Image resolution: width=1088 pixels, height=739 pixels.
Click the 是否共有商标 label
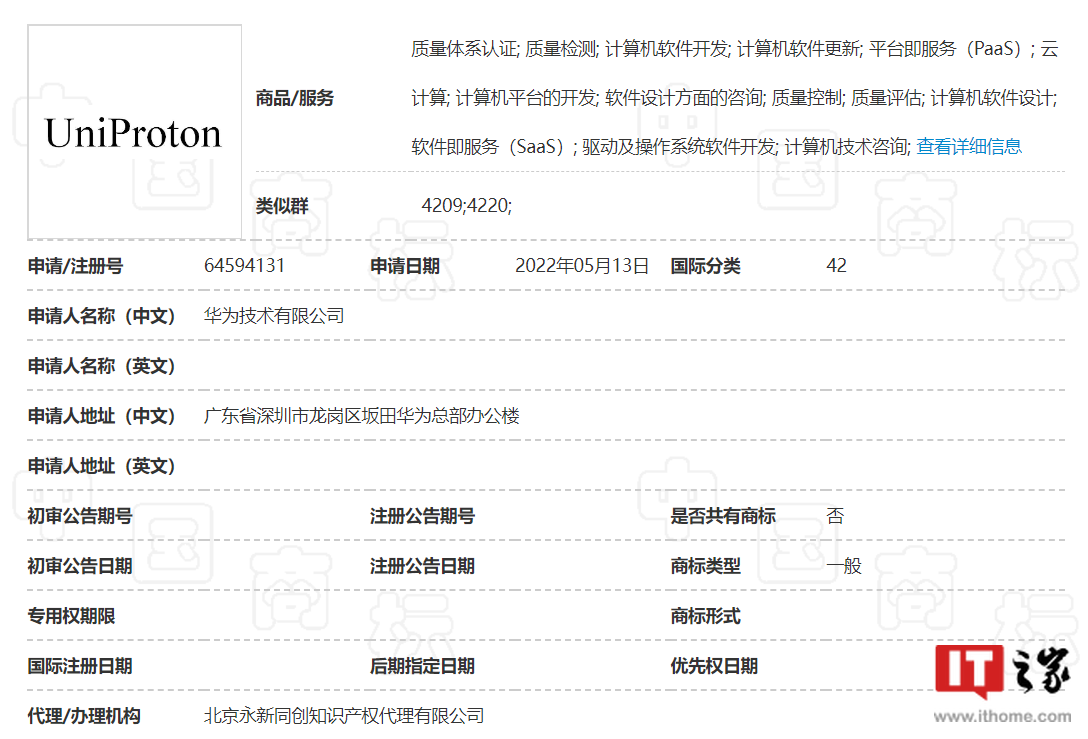click(x=722, y=516)
